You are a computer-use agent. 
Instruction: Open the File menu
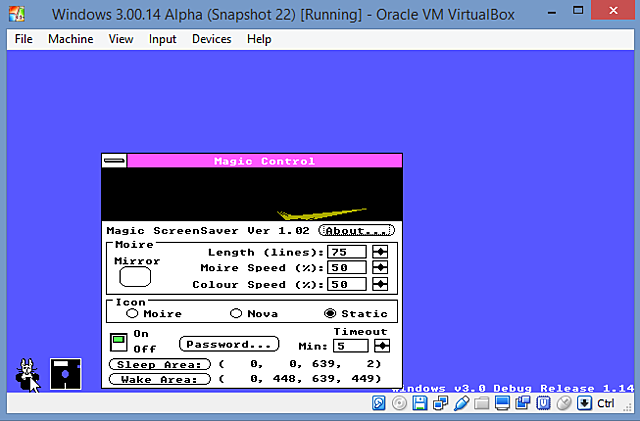coord(24,39)
